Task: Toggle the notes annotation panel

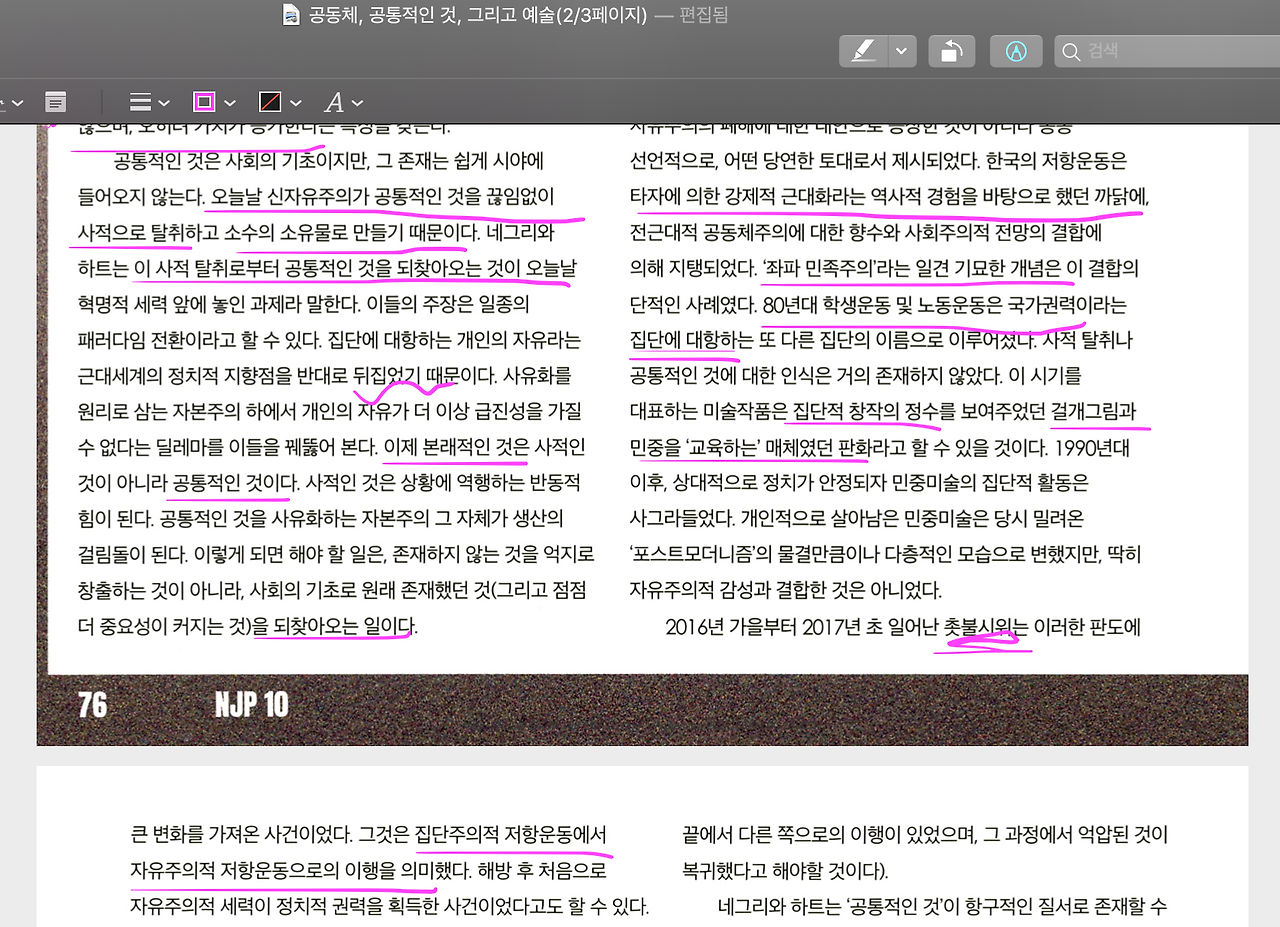Action: tap(55, 101)
